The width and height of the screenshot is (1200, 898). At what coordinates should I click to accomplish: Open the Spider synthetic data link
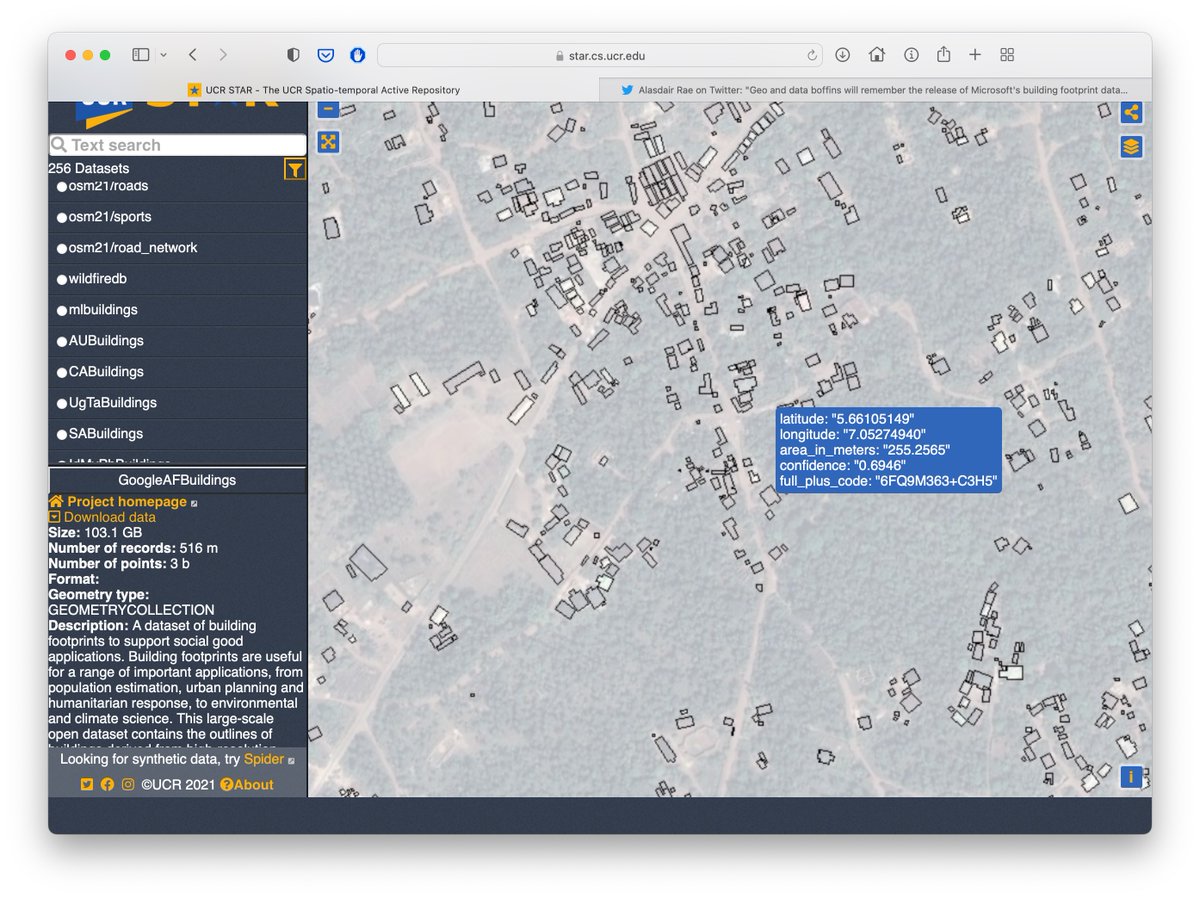pos(264,759)
